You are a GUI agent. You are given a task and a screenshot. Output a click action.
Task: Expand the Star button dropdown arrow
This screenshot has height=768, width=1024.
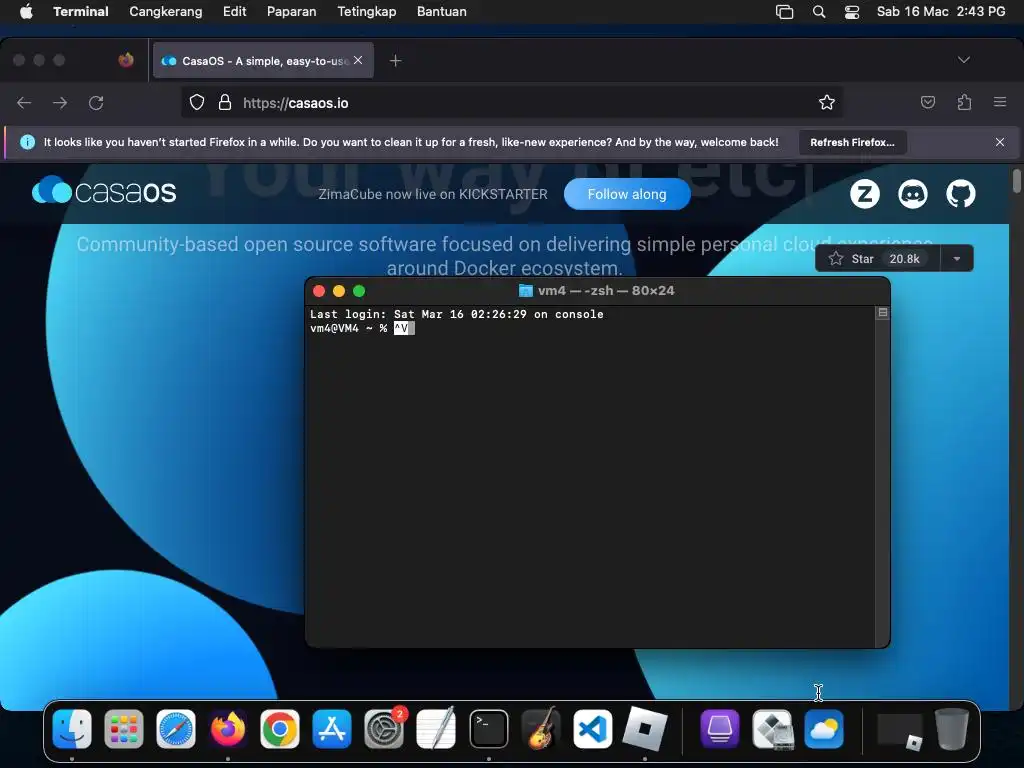[x=957, y=259]
